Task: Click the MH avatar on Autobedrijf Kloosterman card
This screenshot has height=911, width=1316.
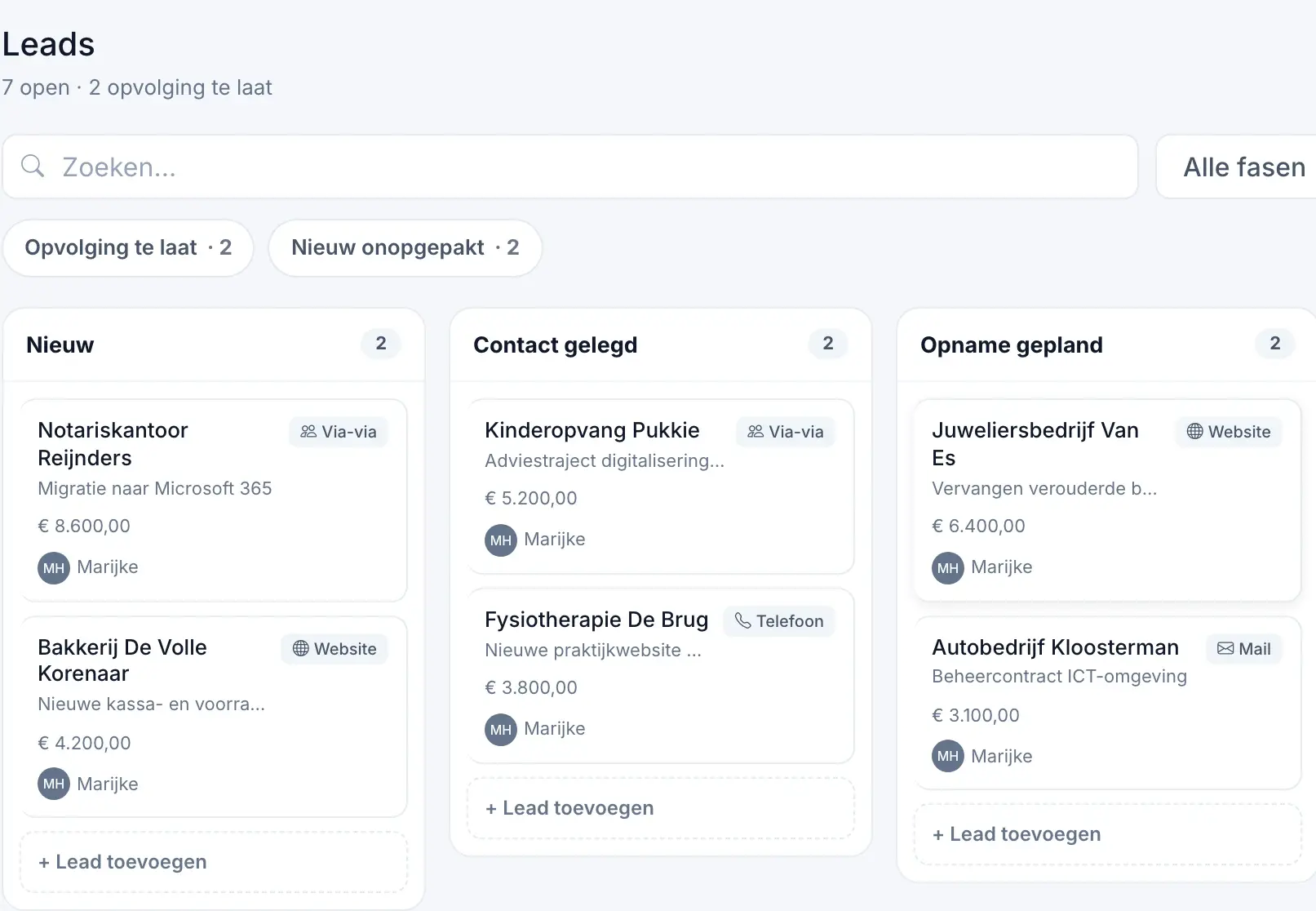Action: (948, 756)
